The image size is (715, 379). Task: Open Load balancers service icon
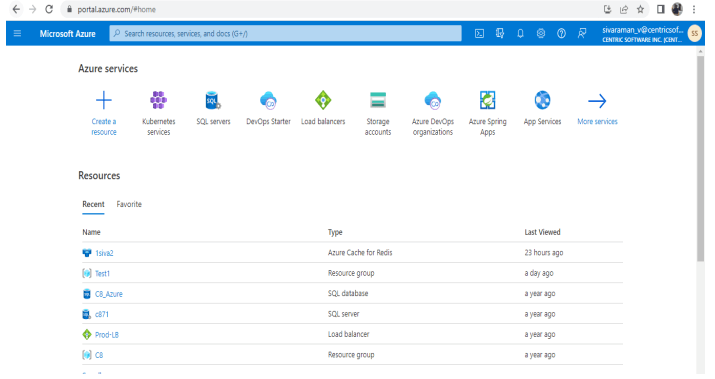coord(323,100)
